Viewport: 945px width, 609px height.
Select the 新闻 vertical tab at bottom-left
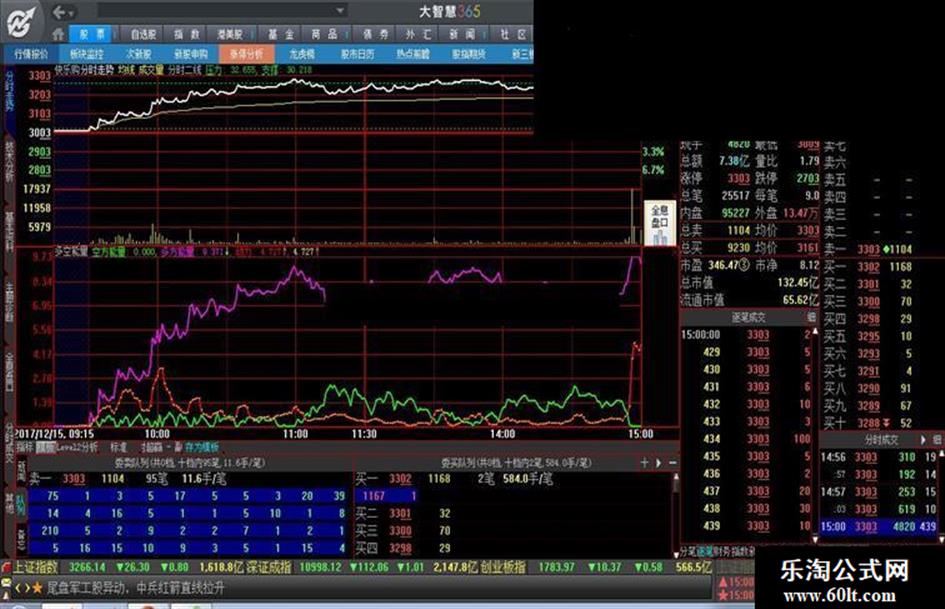(22, 471)
